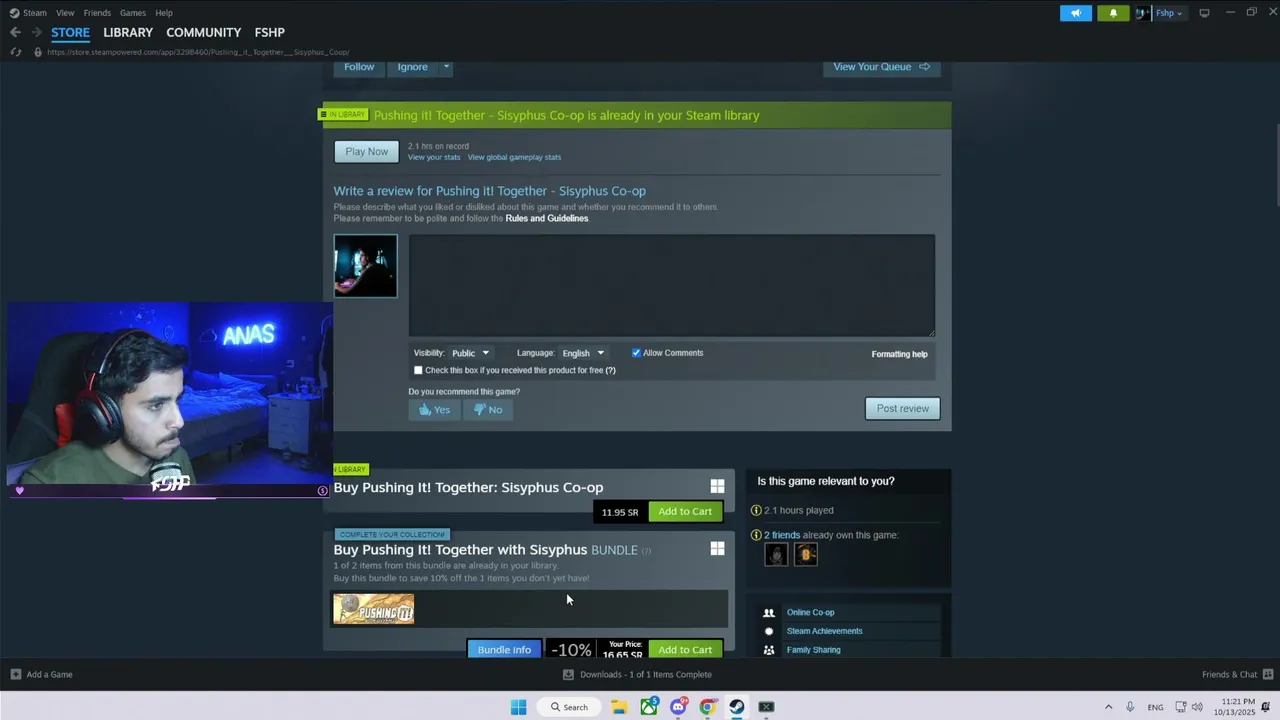1280x720 pixels.
Task: Open View global gameplay stats link
Action: (x=514, y=157)
